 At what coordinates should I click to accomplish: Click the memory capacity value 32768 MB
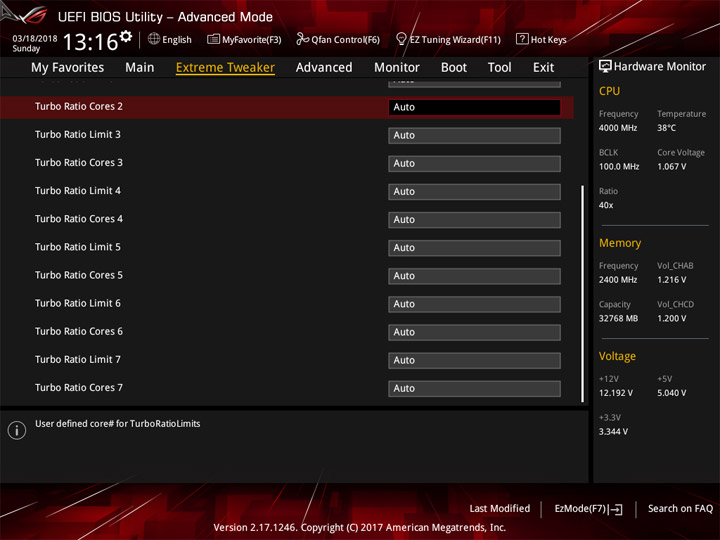click(619, 319)
